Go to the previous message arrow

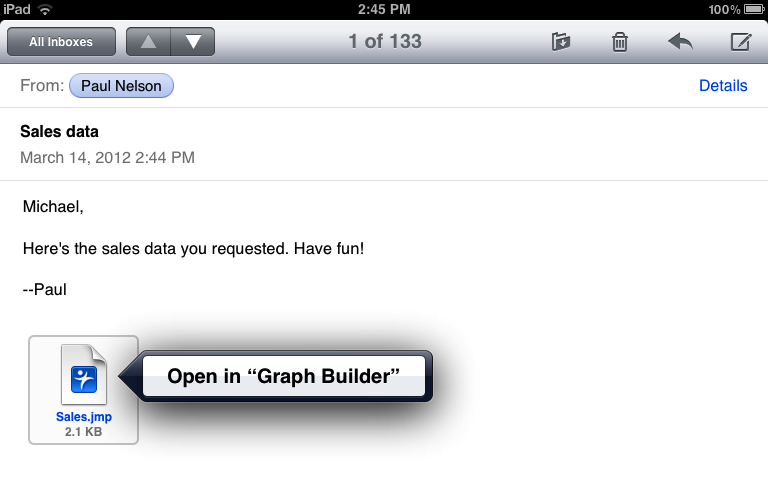(x=148, y=42)
